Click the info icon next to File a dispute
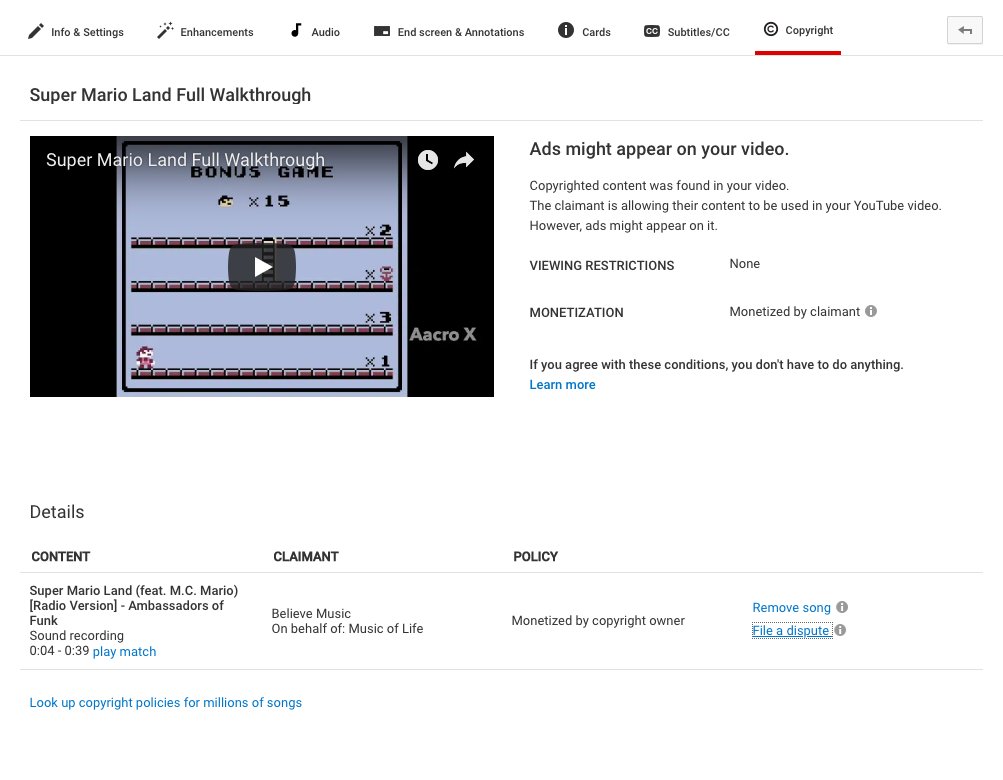This screenshot has width=1003, height=780. (x=840, y=630)
